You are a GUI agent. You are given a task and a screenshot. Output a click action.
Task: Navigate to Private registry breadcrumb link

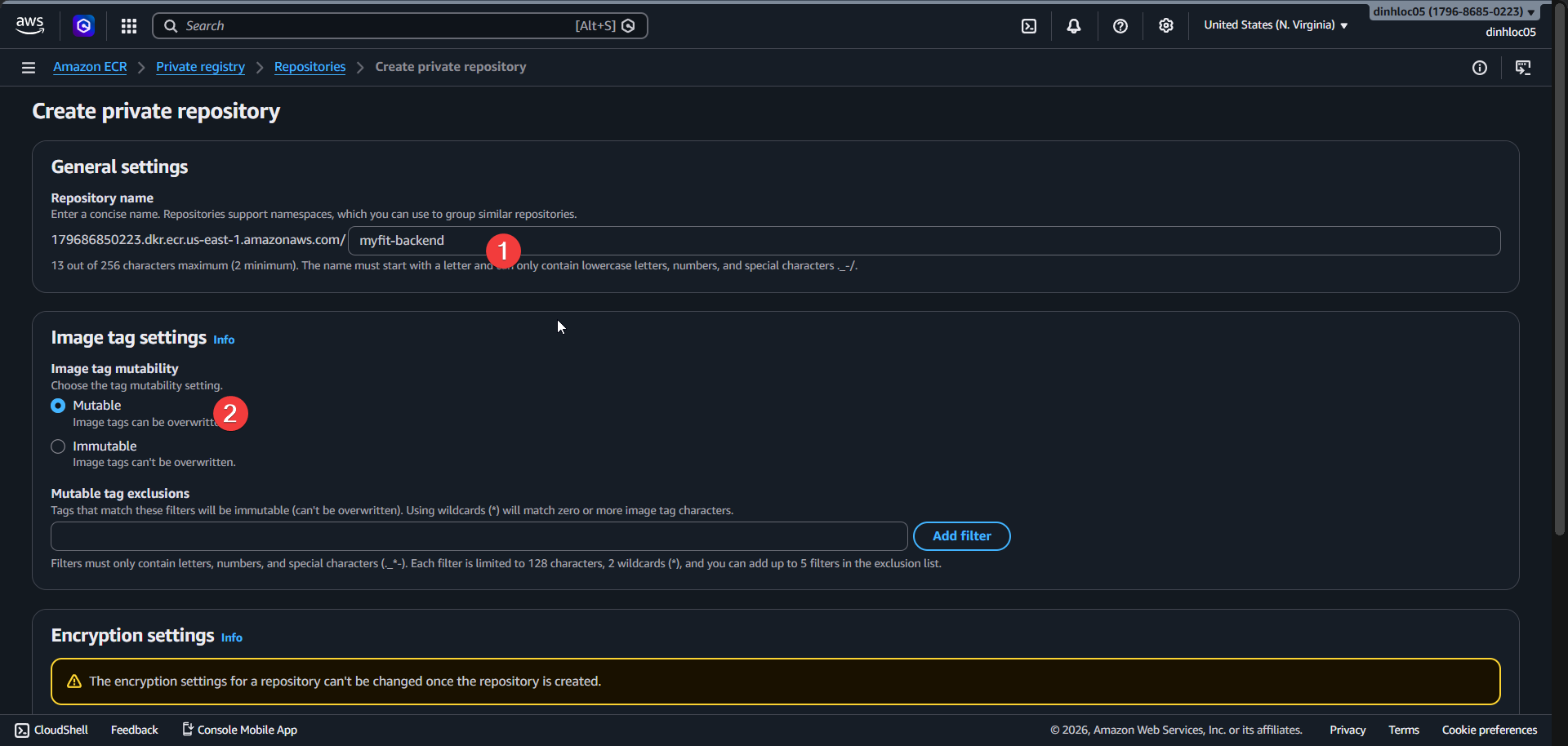pyautogui.click(x=199, y=66)
